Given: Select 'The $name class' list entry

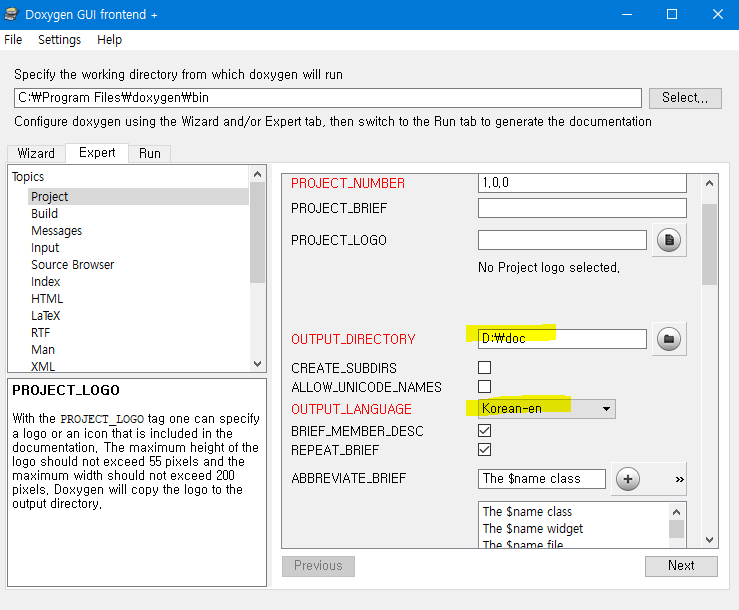Looking at the screenshot, I should (527, 511).
